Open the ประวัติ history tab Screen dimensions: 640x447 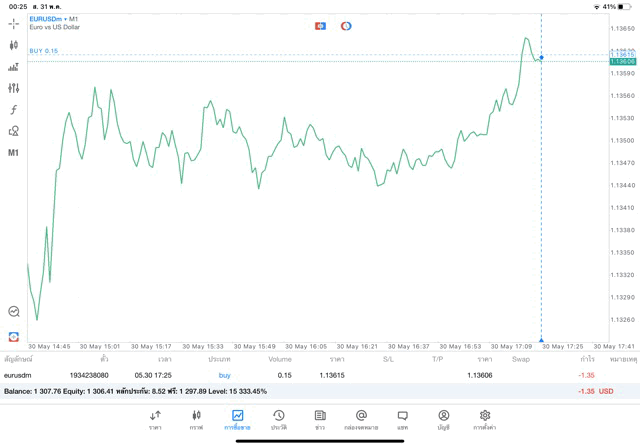point(279,420)
